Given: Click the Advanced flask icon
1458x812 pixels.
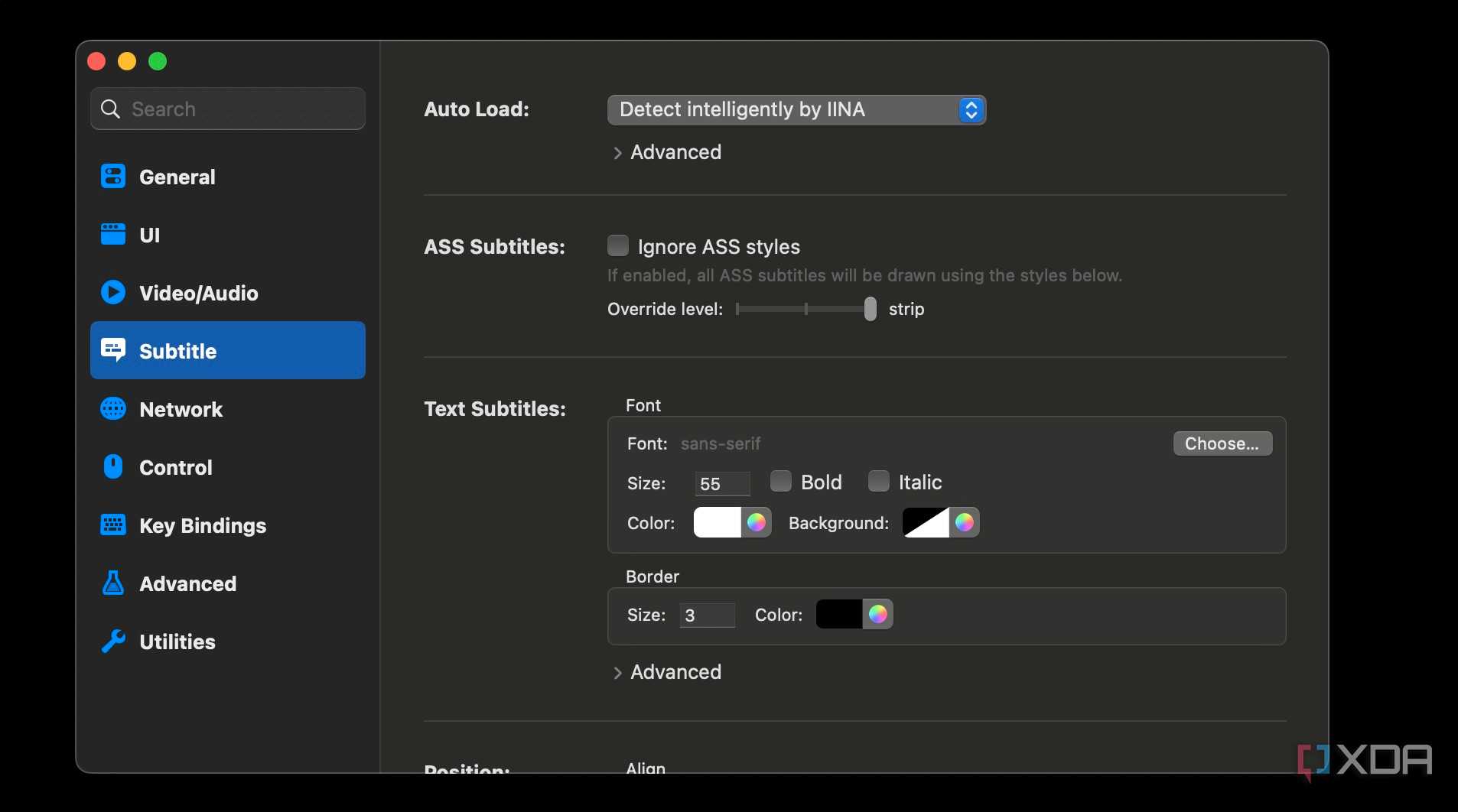Looking at the screenshot, I should click(113, 583).
